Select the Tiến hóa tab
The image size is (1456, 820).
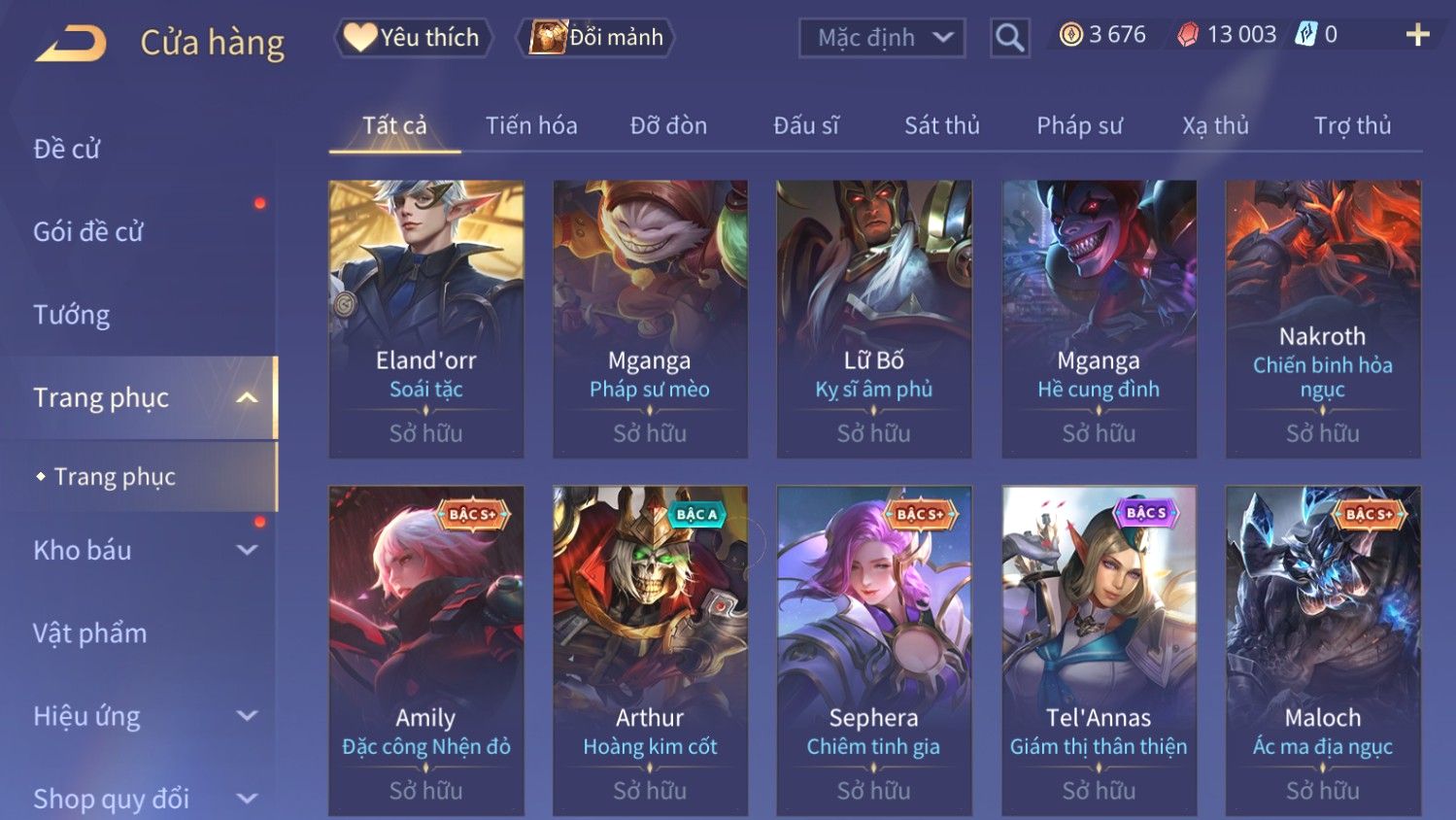click(x=531, y=125)
